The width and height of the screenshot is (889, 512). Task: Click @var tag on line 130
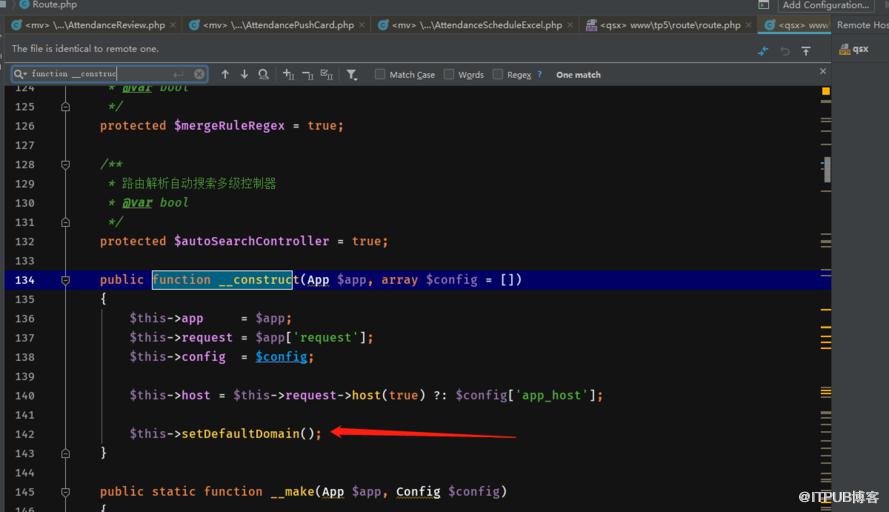(137, 203)
